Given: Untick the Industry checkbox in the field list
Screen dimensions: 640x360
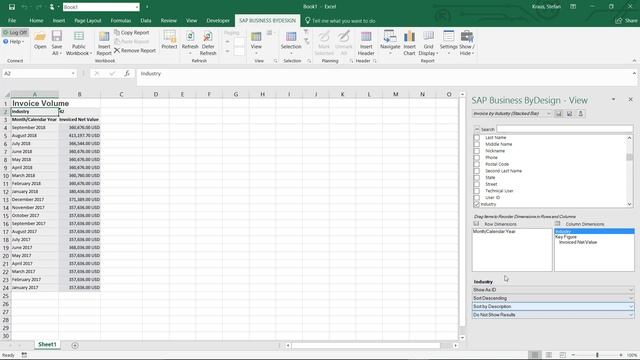Looking at the screenshot, I should click(x=477, y=204).
